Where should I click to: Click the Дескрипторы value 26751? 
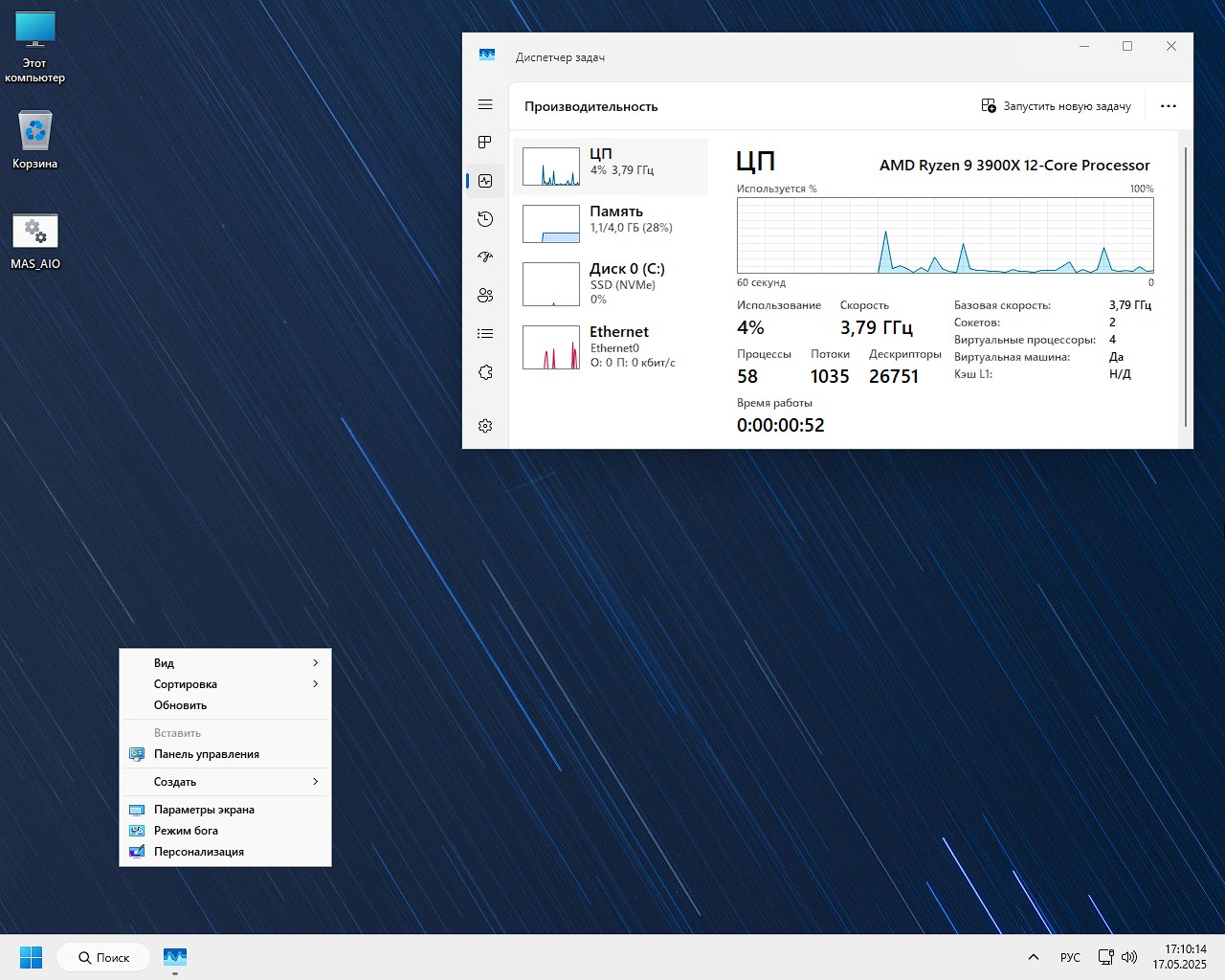tap(894, 377)
